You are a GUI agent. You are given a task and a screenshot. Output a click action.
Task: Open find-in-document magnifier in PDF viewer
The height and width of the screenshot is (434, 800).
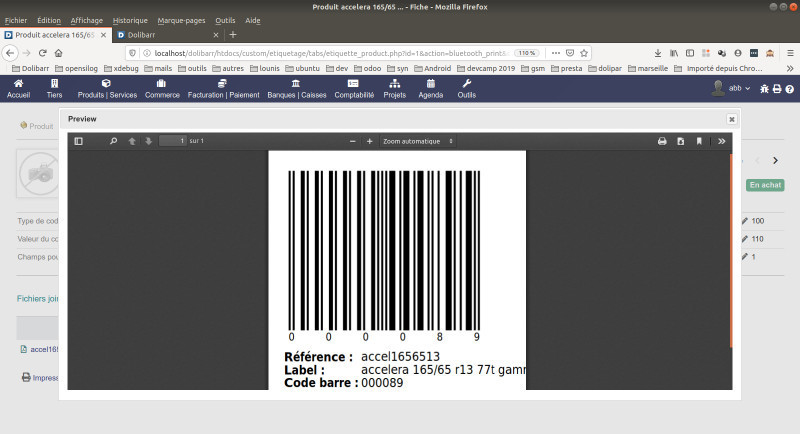pos(113,141)
